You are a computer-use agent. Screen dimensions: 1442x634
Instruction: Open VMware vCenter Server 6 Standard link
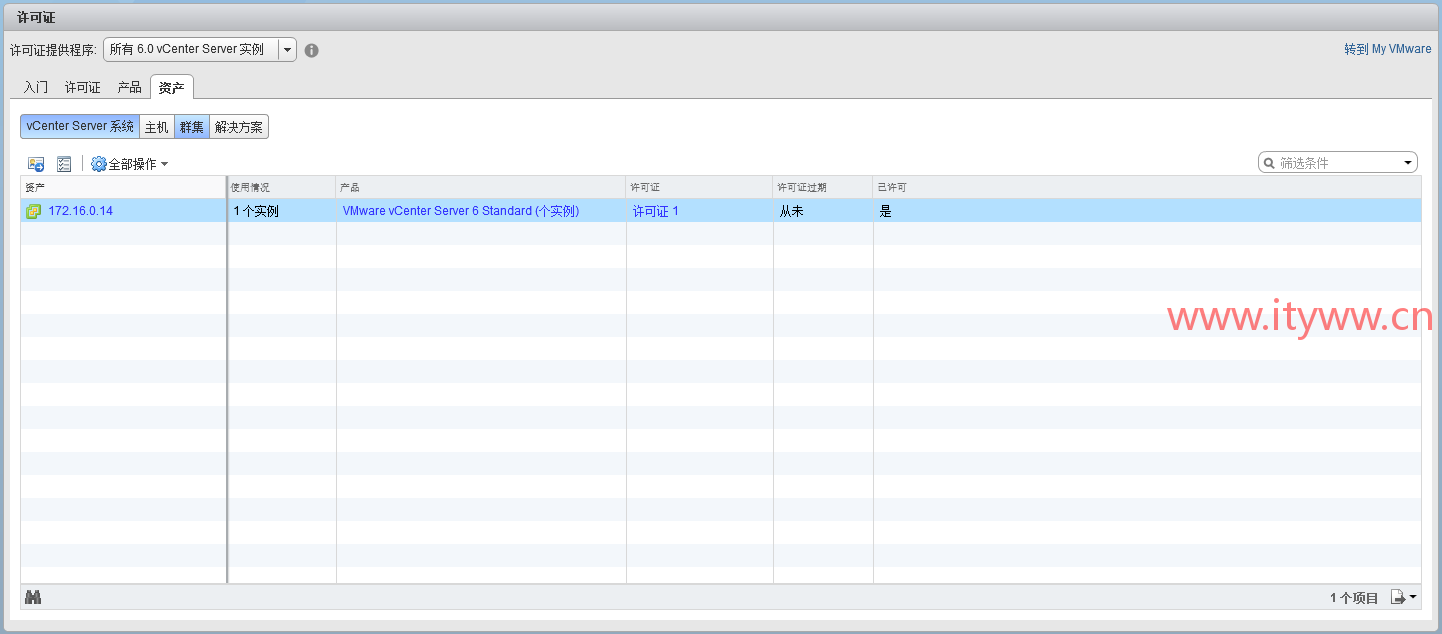pyautogui.click(x=461, y=211)
